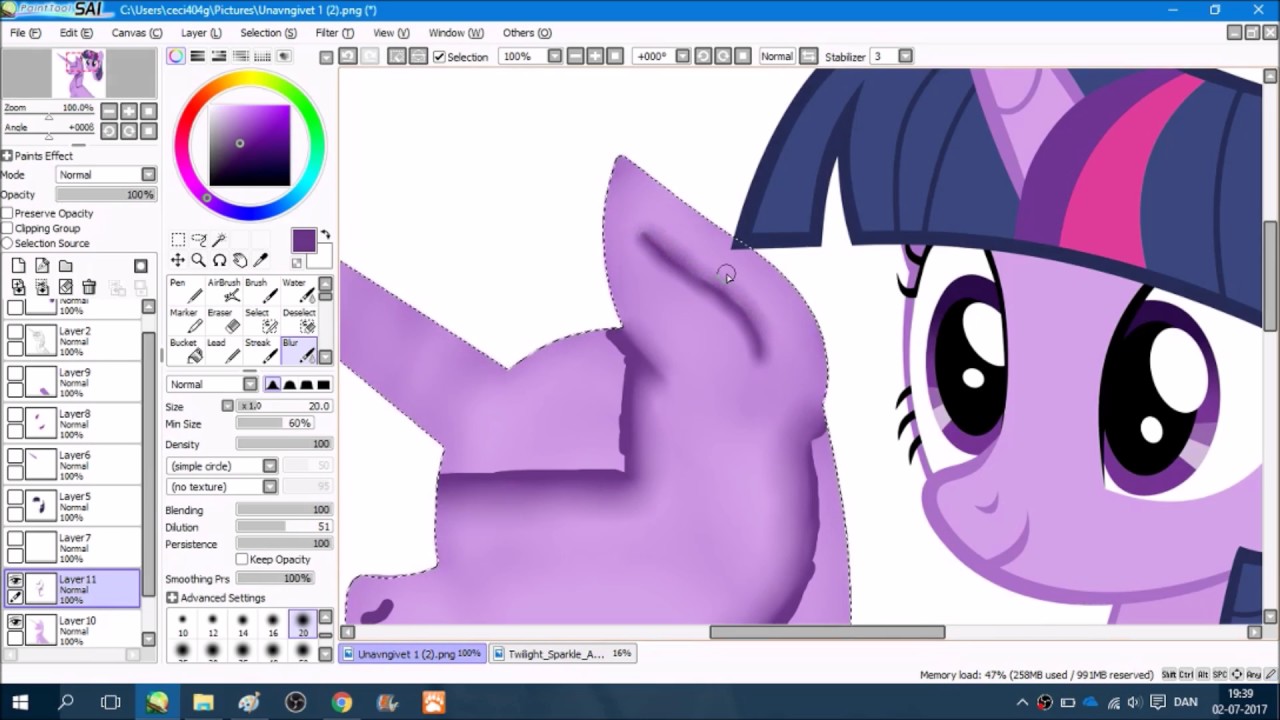Select the eyedropper color picker tool
The width and height of the screenshot is (1280, 720).
(x=261, y=260)
